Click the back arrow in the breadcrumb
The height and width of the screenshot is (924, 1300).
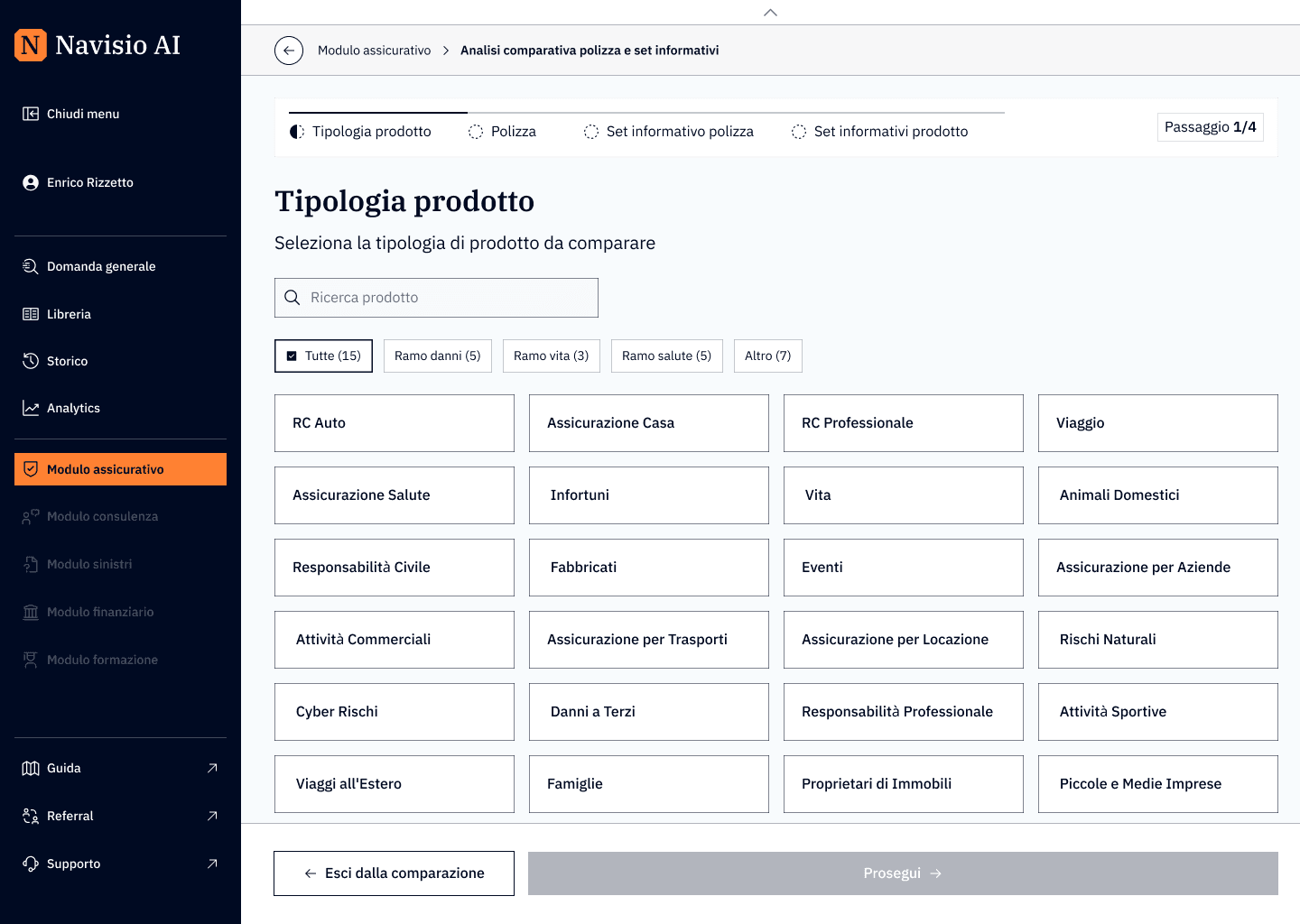289,50
